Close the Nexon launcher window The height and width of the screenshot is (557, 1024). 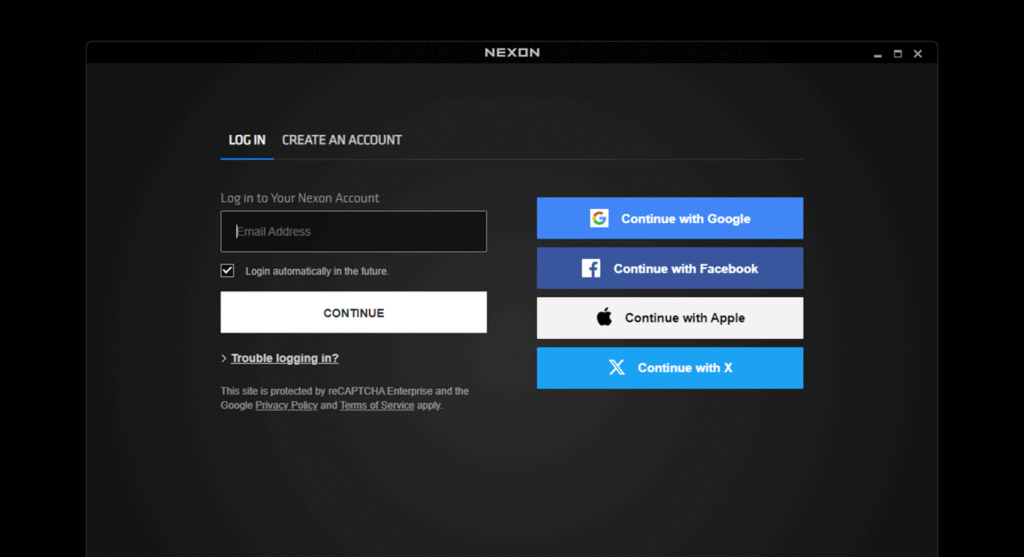coord(918,54)
